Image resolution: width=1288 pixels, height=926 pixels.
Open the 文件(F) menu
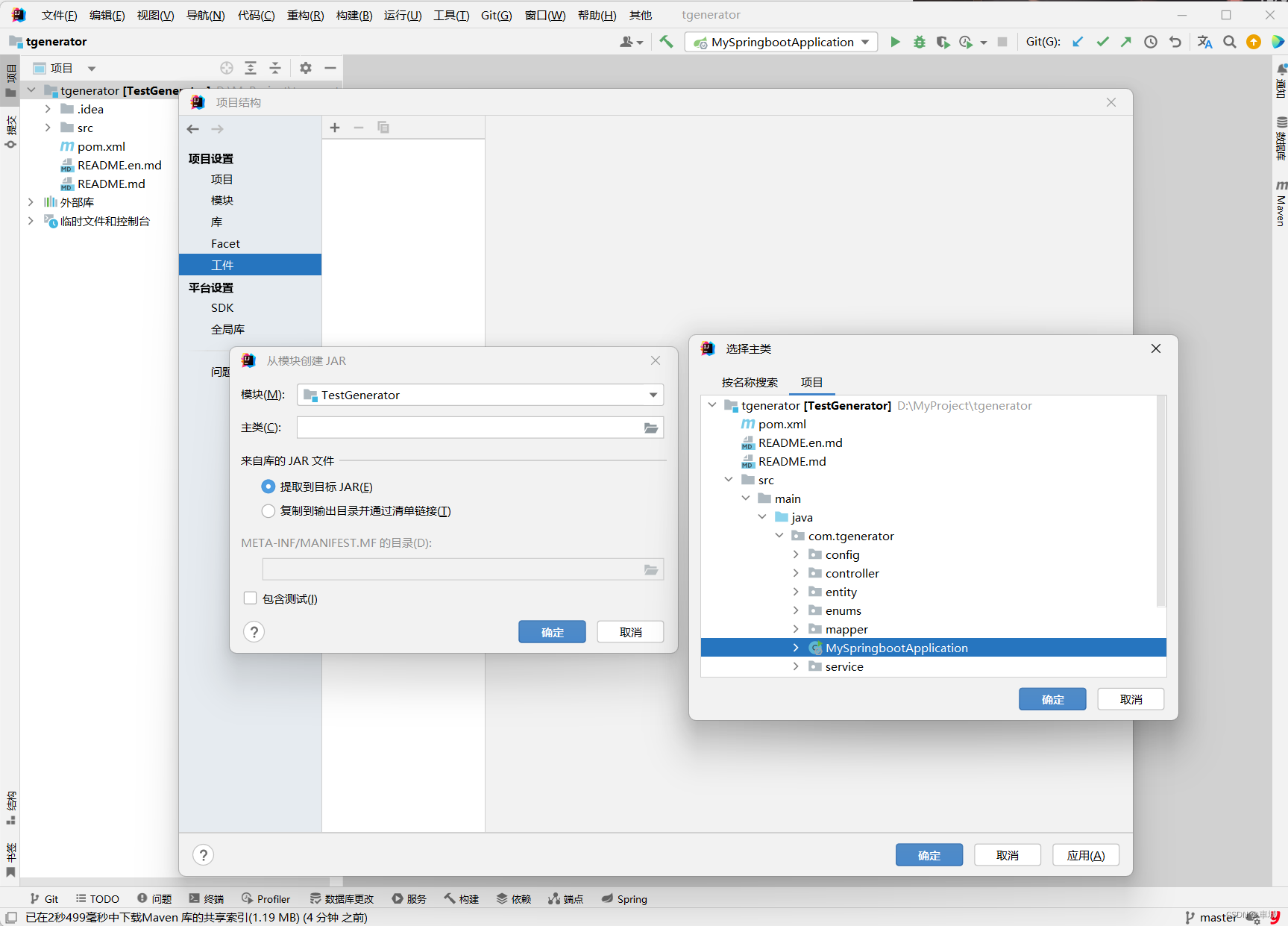pyautogui.click(x=59, y=15)
